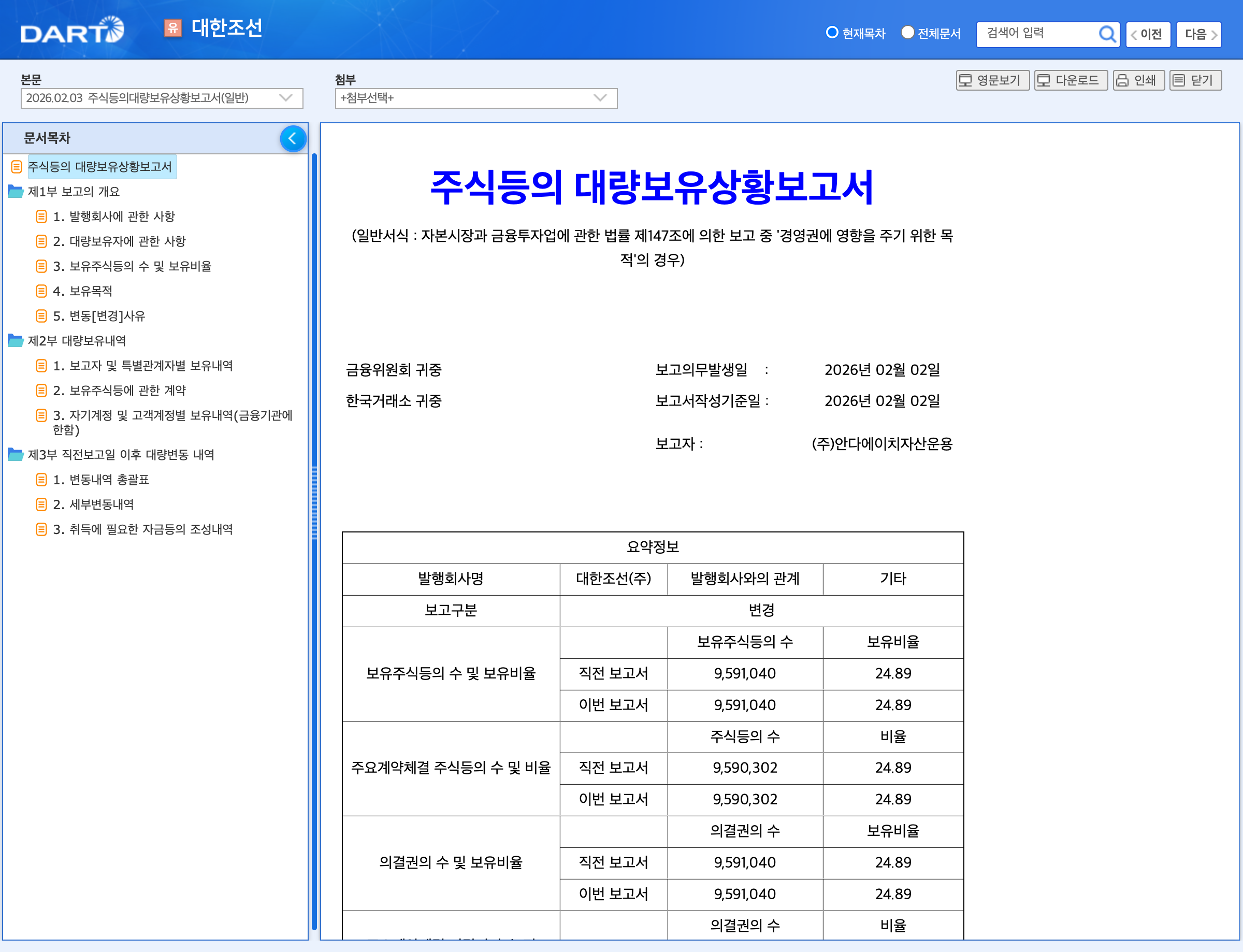Go to 5. 변동[변경]사유 section
Screen dimensions: 1243x952
pos(99,315)
